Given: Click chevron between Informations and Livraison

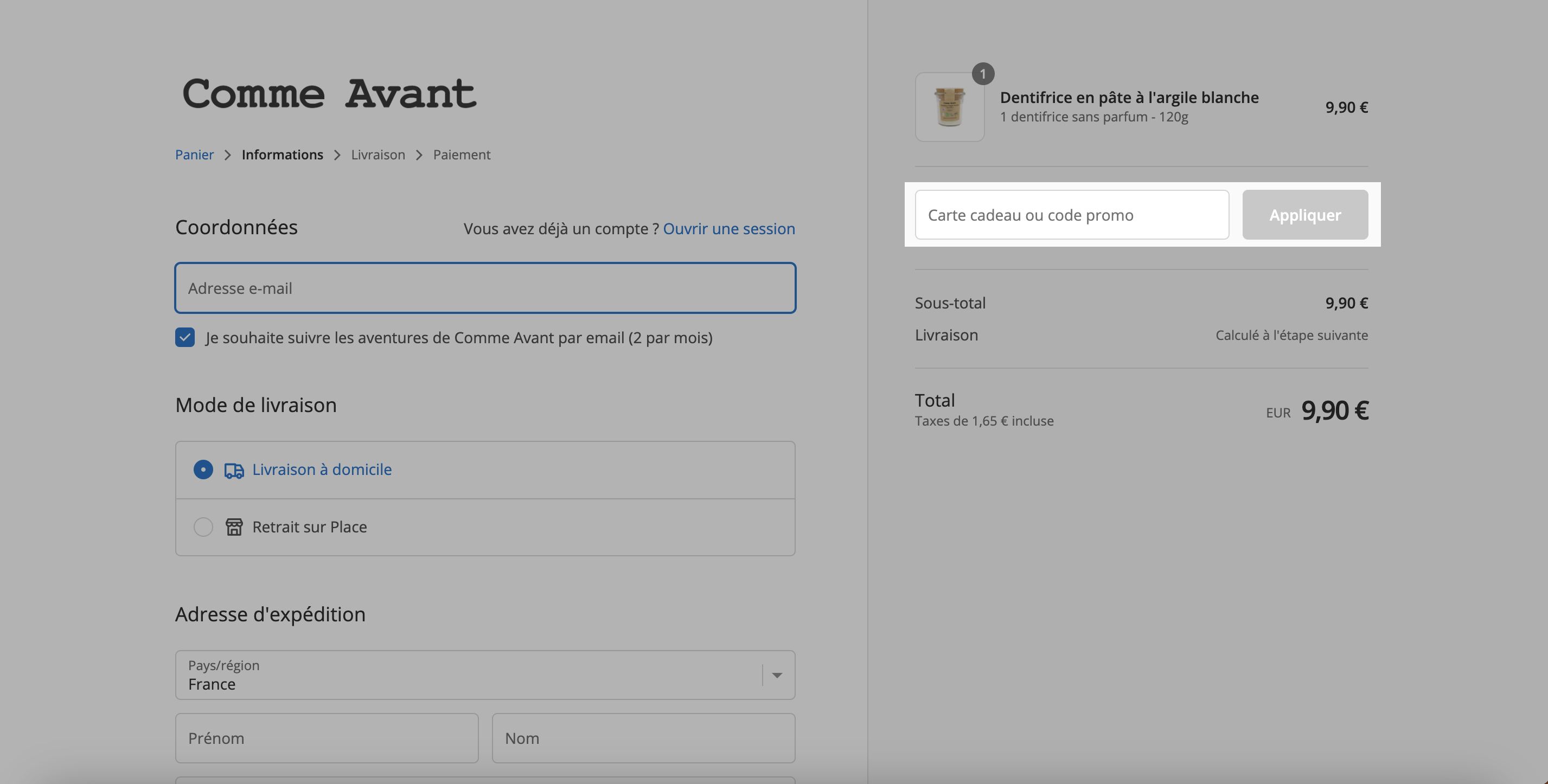Looking at the screenshot, I should tap(337, 155).
